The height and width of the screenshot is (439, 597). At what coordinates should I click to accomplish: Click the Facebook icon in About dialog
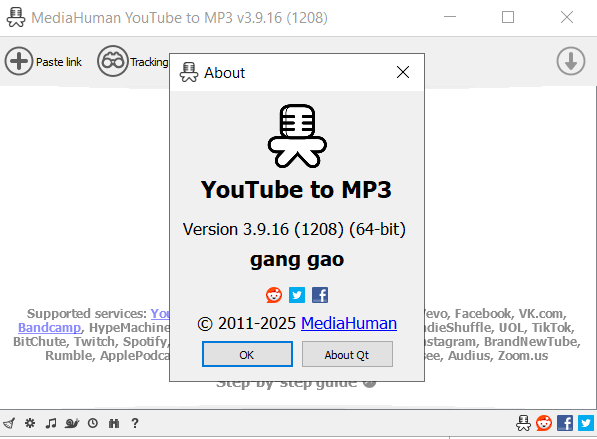pyautogui.click(x=320, y=295)
